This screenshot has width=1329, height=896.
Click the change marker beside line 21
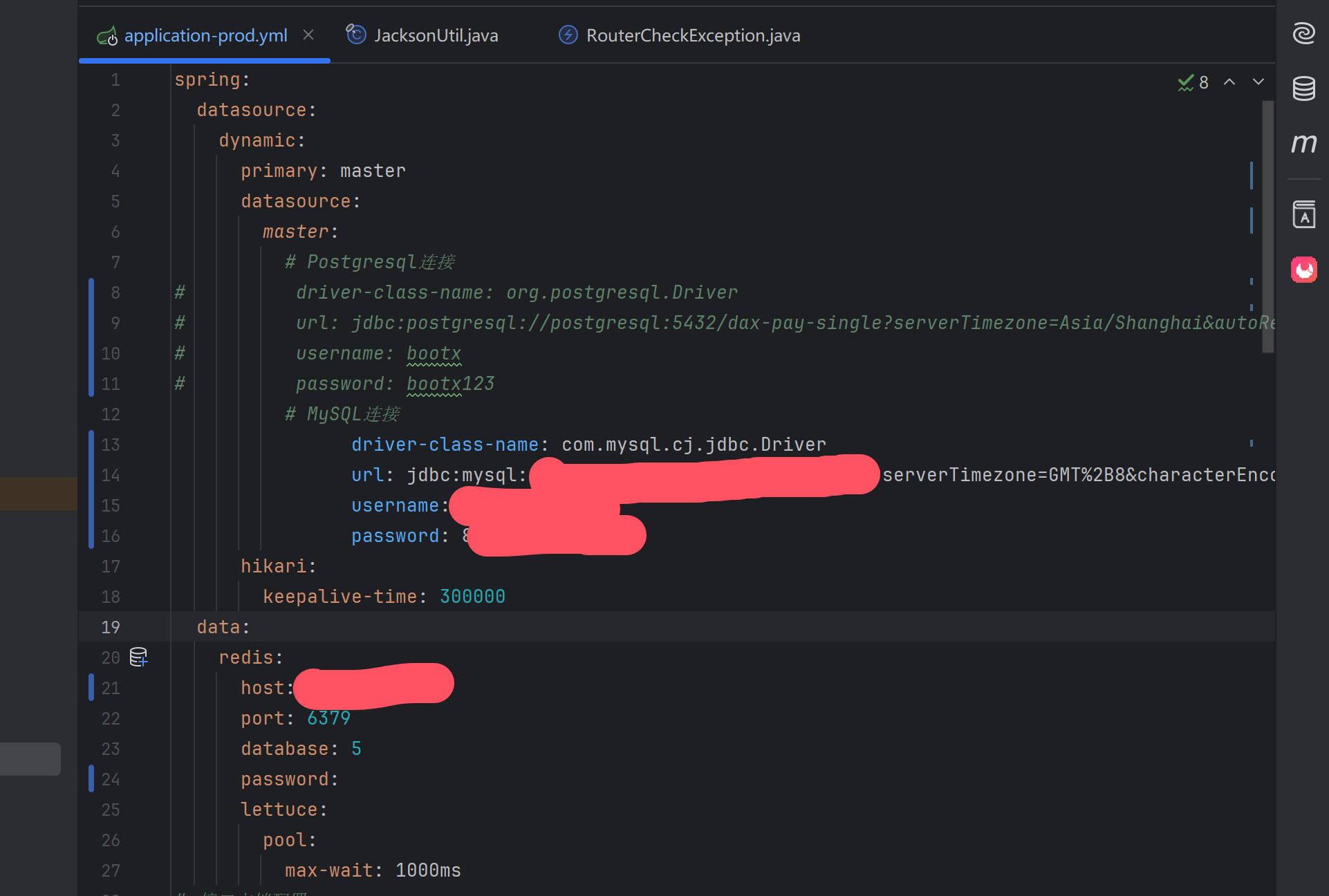pos(91,687)
